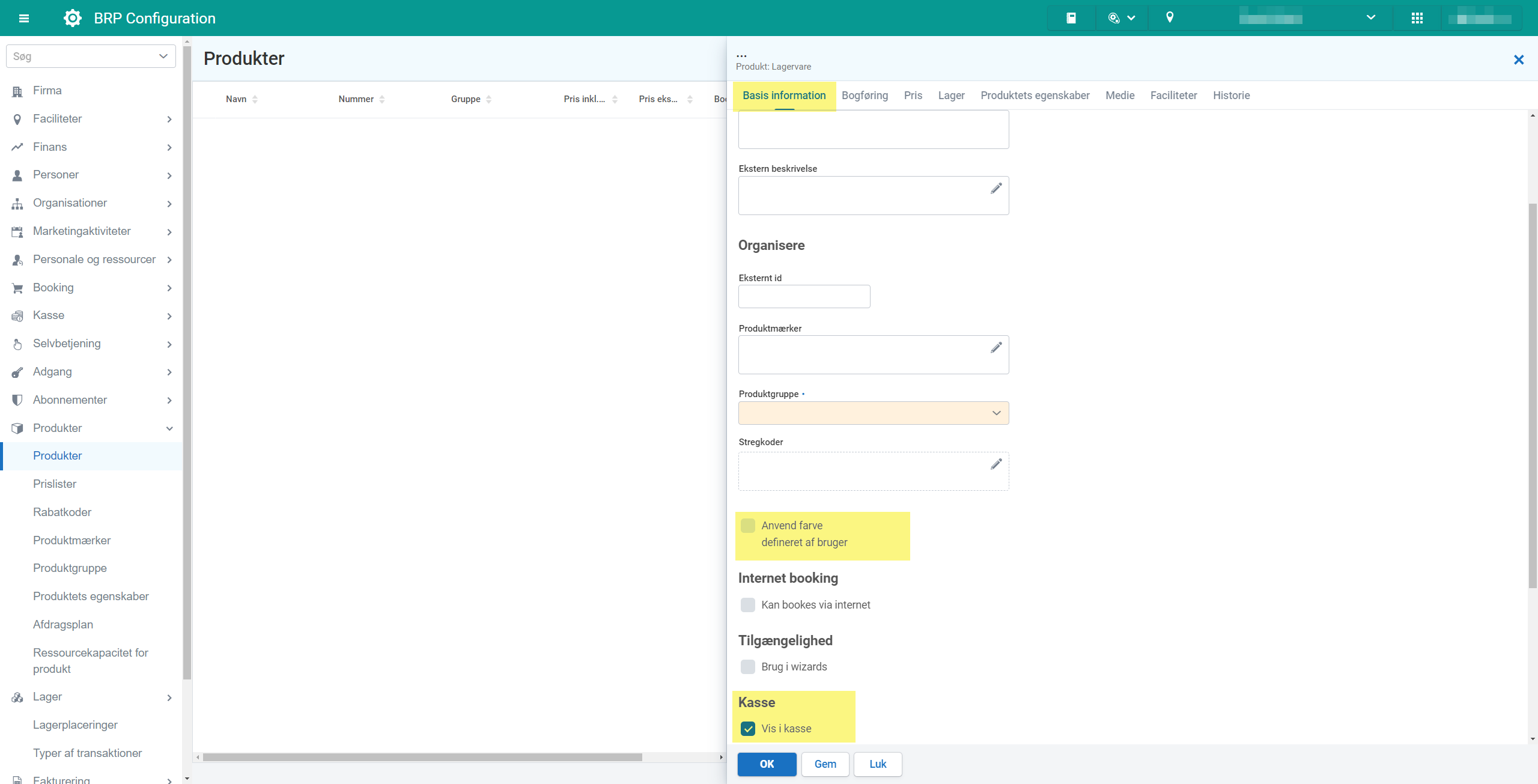Screen dimensions: 1538x784
Task: Open Lagerplaceringer in the sidebar
Action: [75, 725]
